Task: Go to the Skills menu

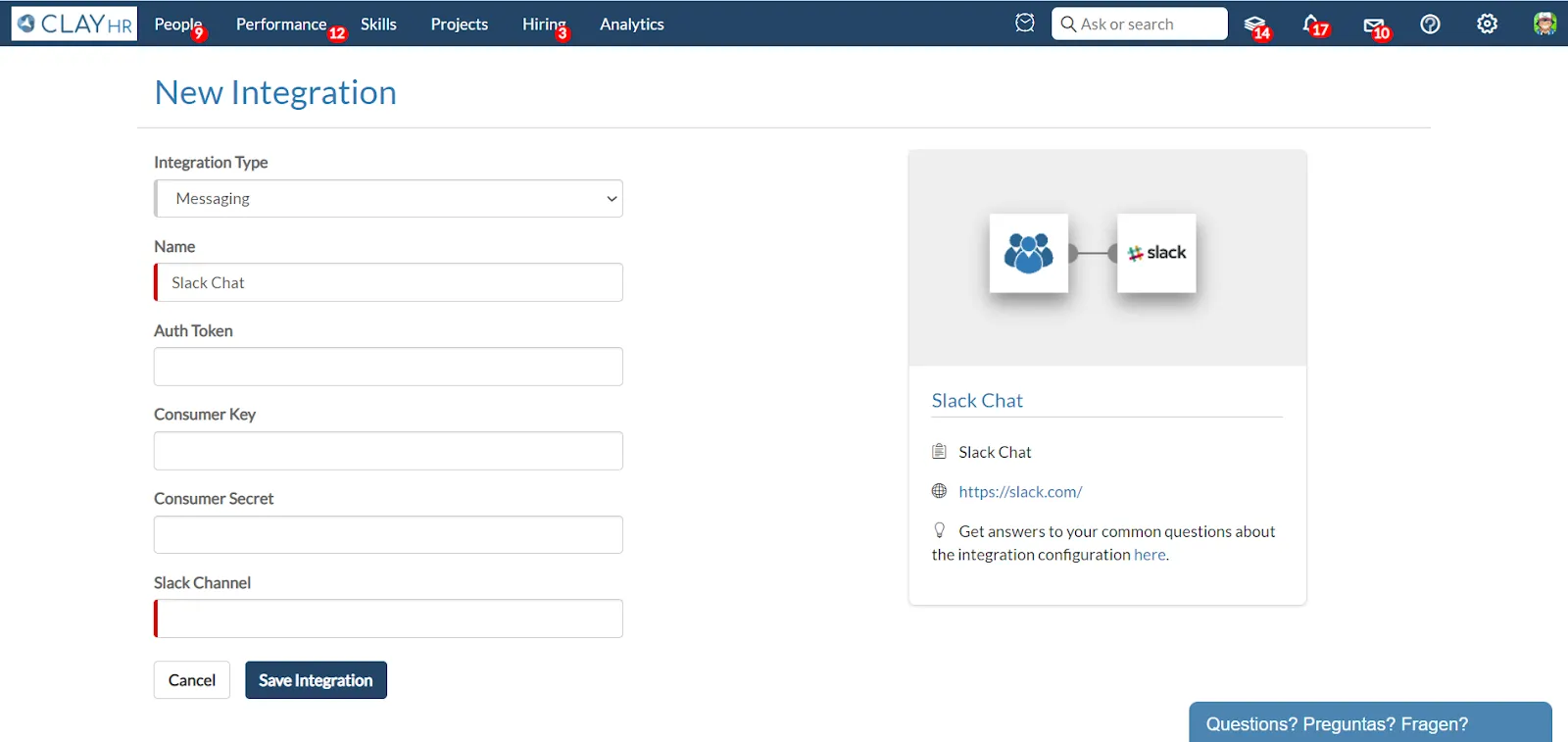Action: (378, 24)
